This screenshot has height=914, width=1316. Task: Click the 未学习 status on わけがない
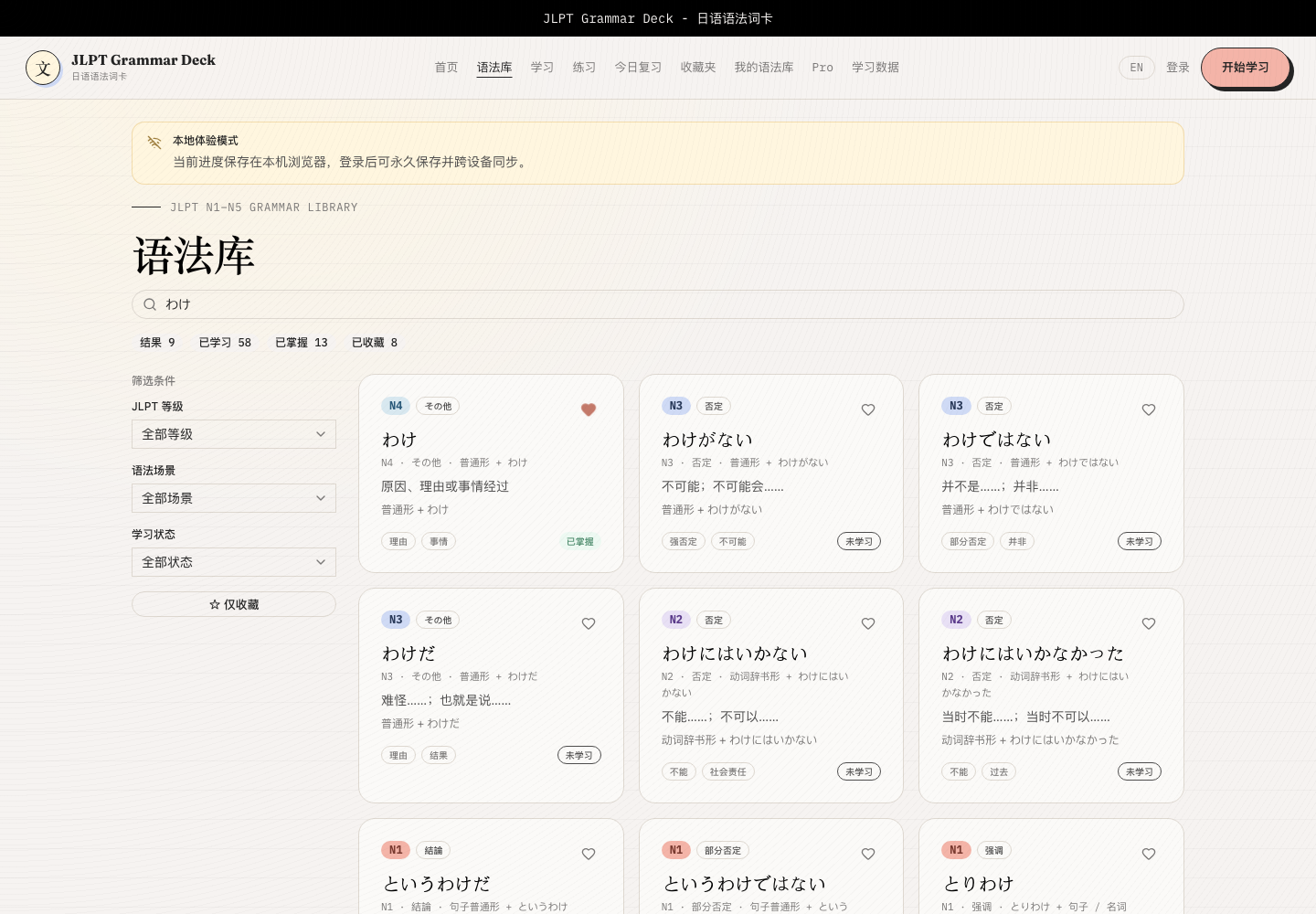pos(859,541)
